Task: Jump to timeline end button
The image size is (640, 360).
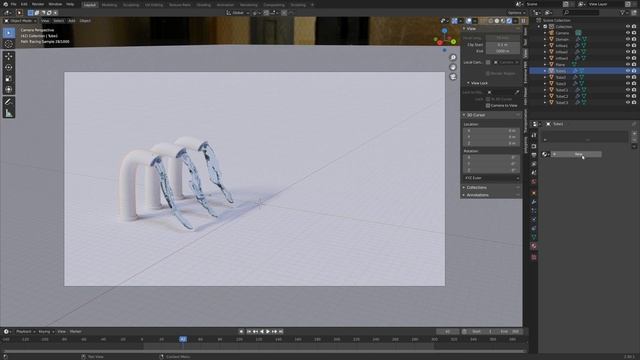Action: click(281, 332)
